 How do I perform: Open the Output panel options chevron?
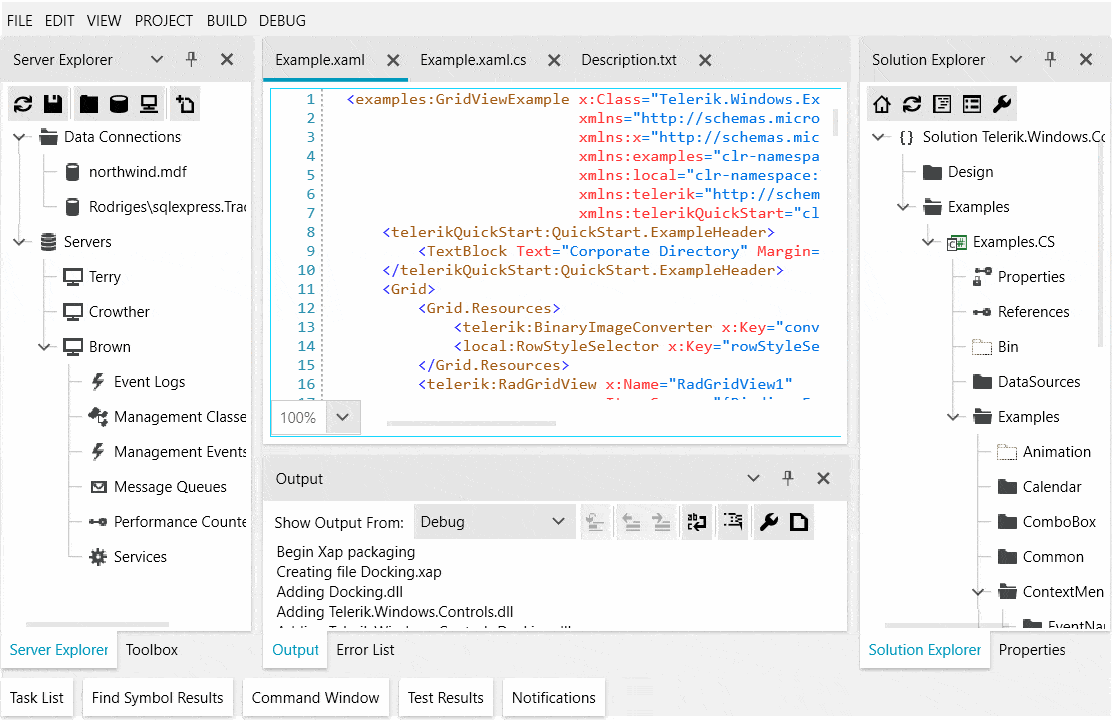pos(754,478)
